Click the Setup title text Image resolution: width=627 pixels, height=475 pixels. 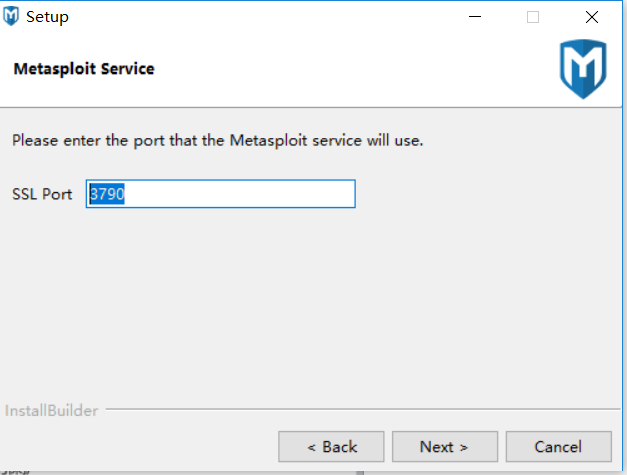point(48,17)
